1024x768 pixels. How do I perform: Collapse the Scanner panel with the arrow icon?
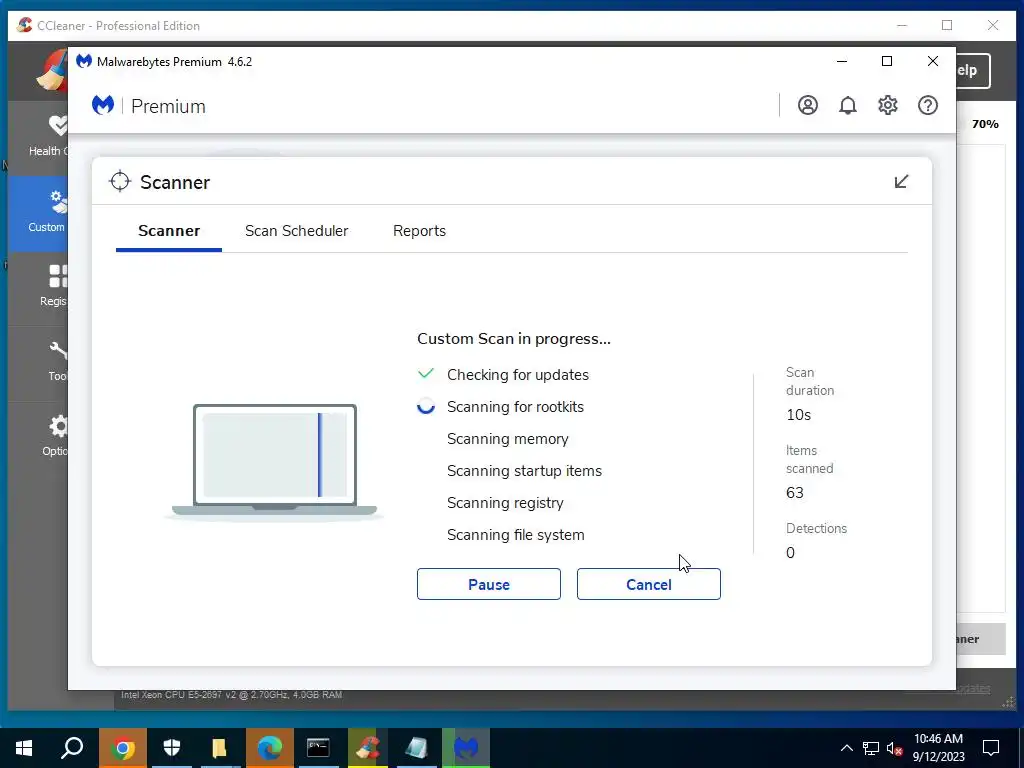click(901, 182)
